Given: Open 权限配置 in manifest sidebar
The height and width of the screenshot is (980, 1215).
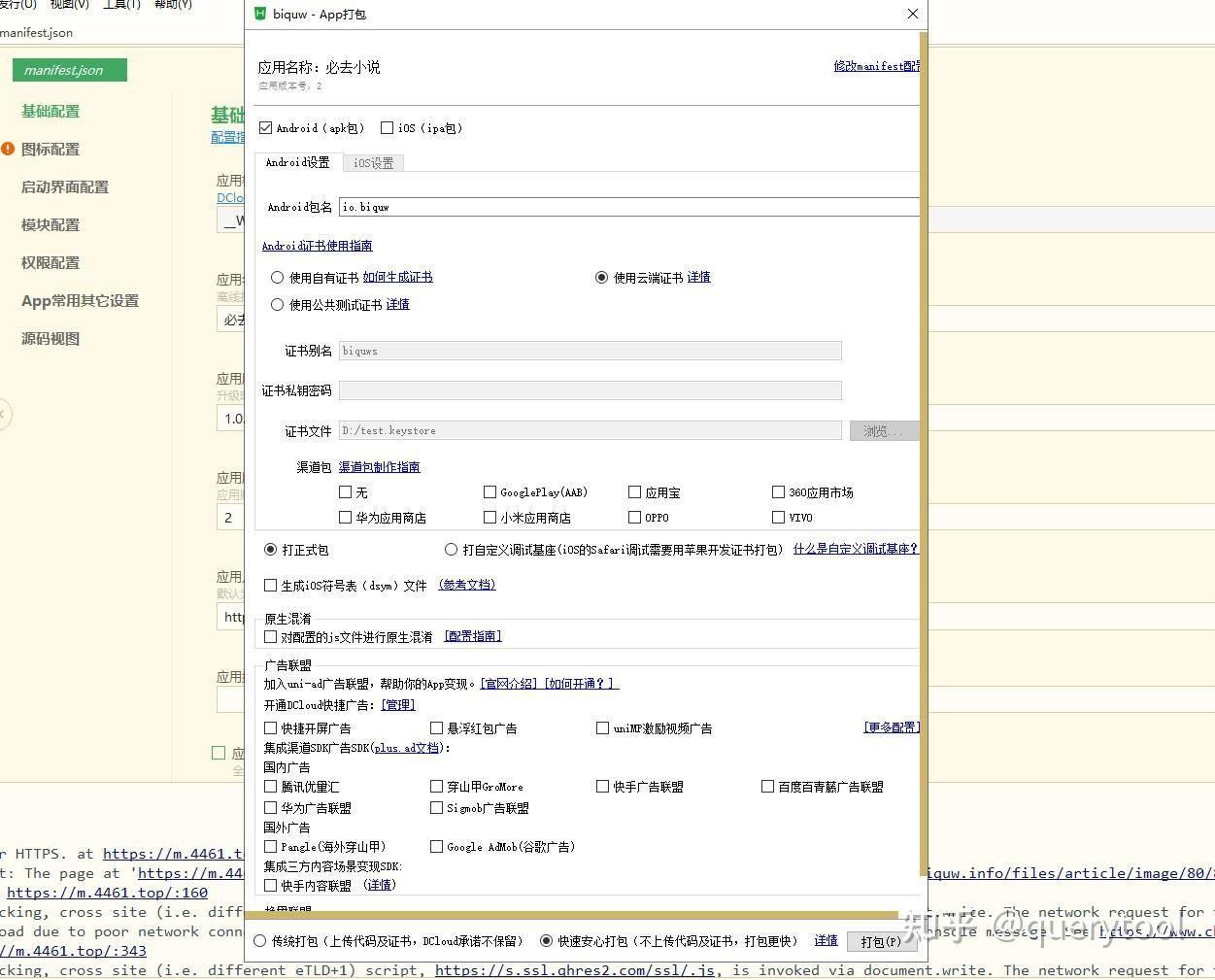Looking at the screenshot, I should click(51, 263).
